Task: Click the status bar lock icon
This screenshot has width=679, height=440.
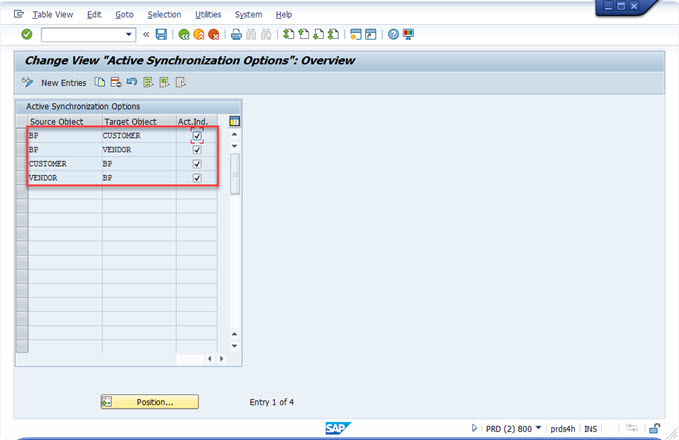Action: [654, 429]
